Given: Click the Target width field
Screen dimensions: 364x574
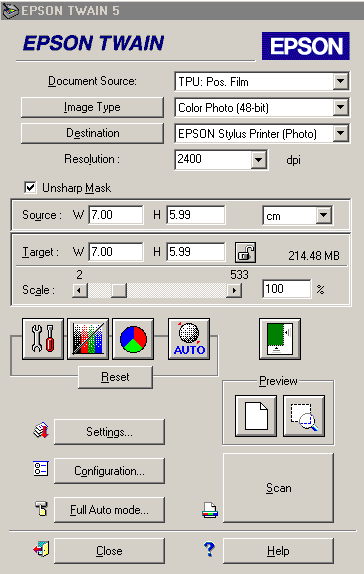Looking at the screenshot, I should coord(116,252).
